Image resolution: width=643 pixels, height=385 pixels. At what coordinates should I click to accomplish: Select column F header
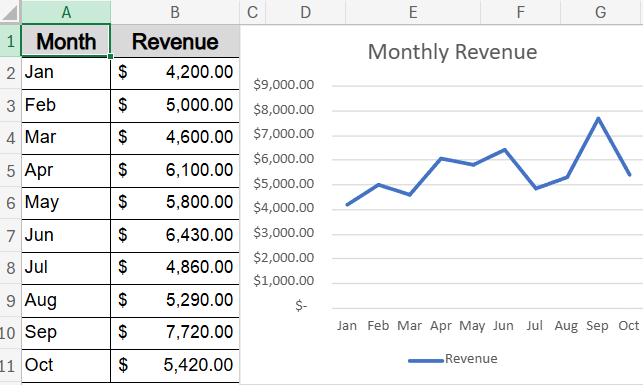click(x=520, y=12)
